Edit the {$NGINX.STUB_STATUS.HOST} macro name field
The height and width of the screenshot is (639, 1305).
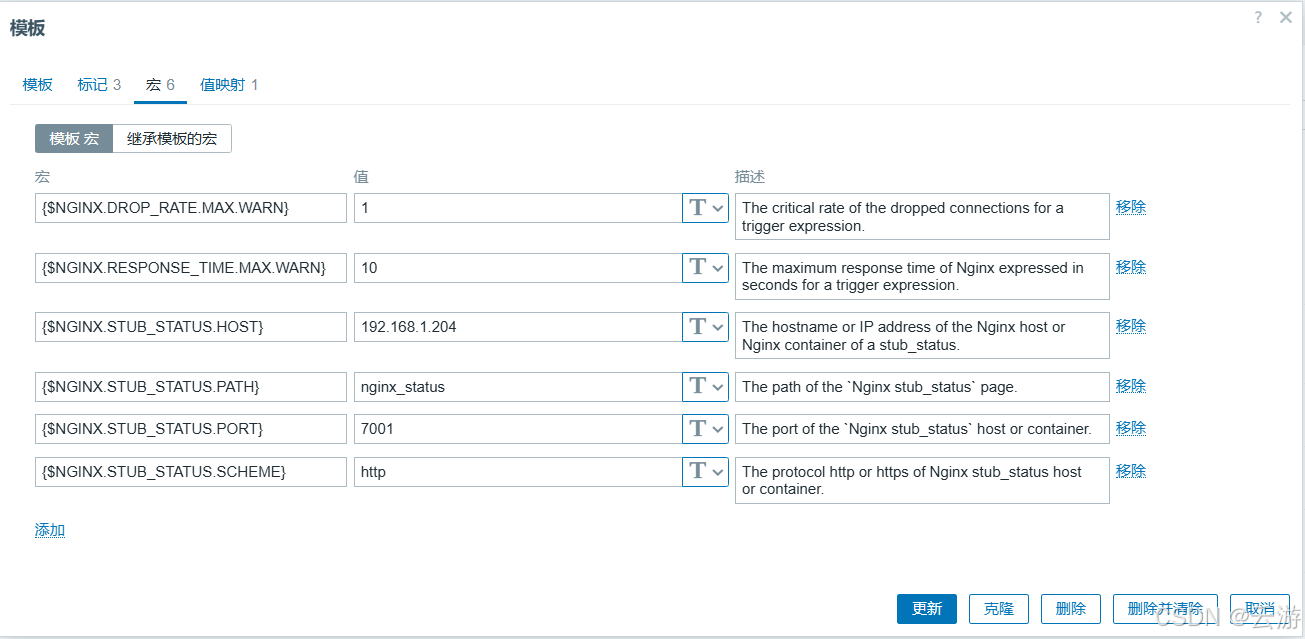[191, 327]
